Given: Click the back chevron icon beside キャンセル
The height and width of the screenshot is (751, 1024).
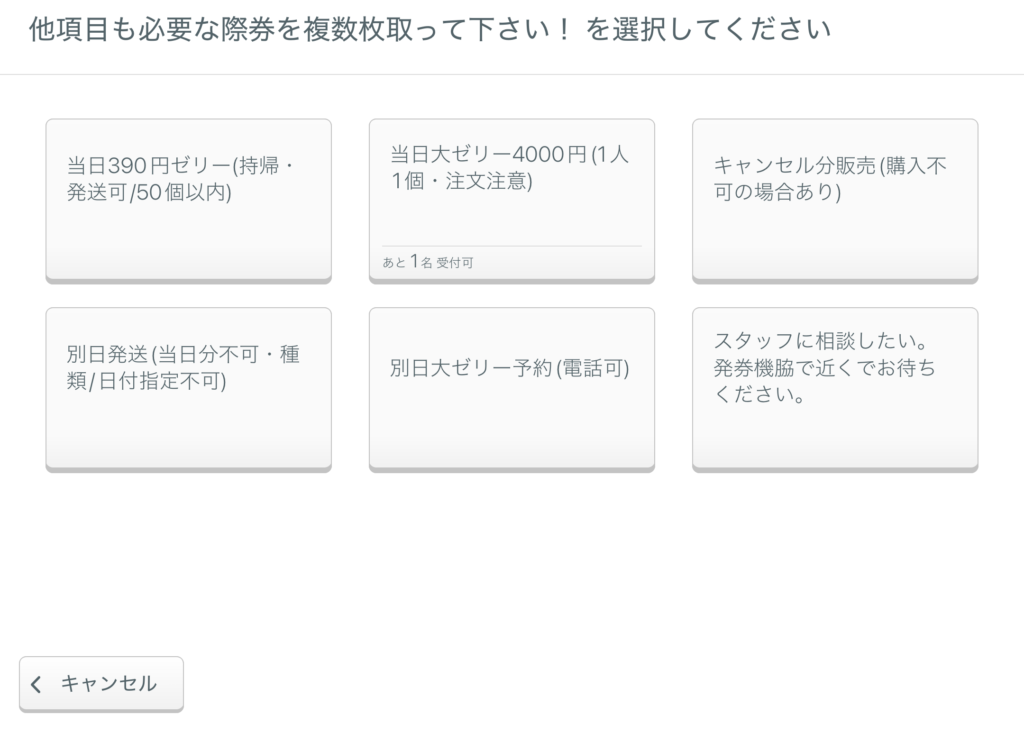Looking at the screenshot, I should click(x=37, y=685).
